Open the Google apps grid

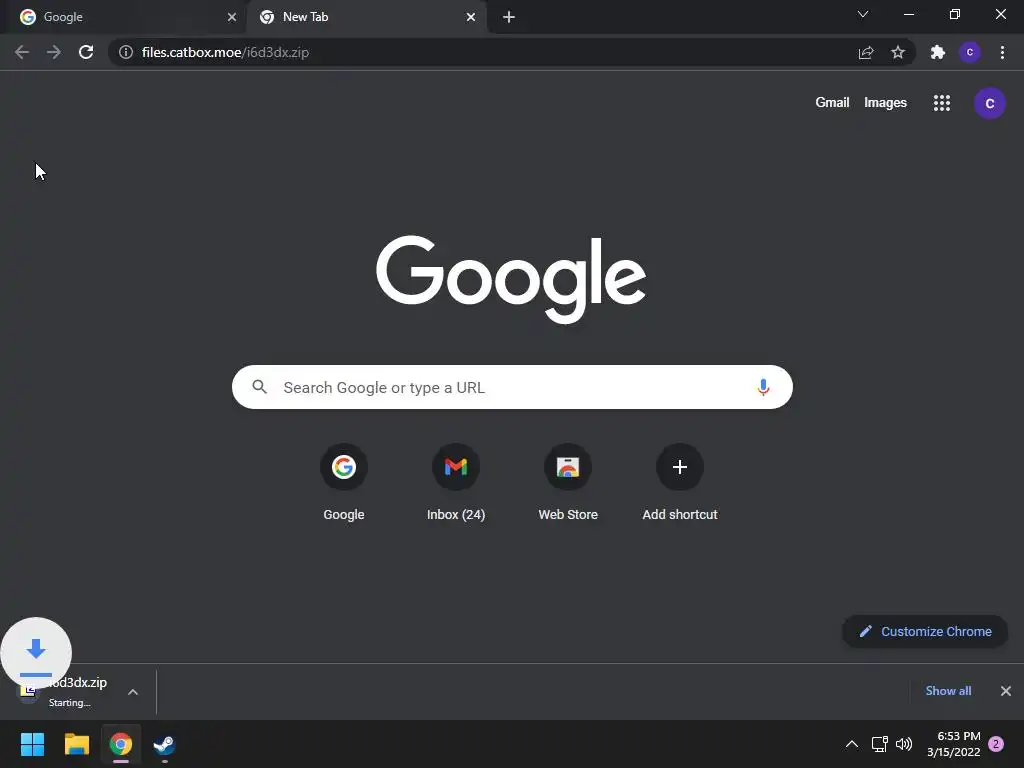942,103
